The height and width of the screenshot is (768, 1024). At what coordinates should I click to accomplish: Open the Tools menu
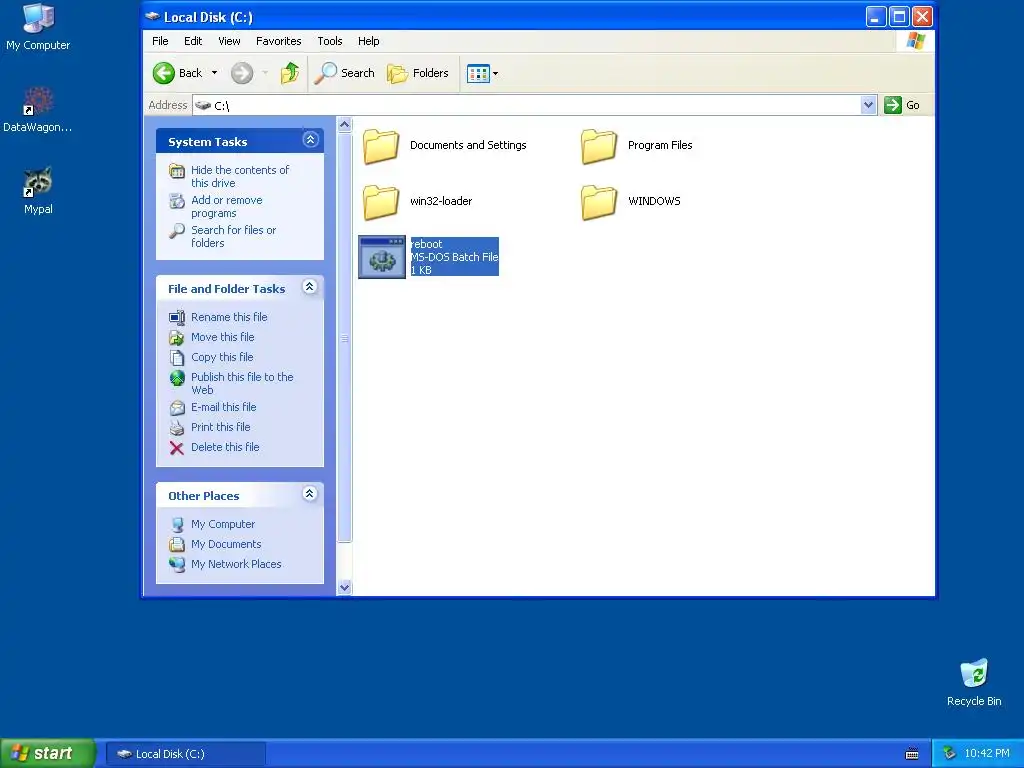pos(330,41)
